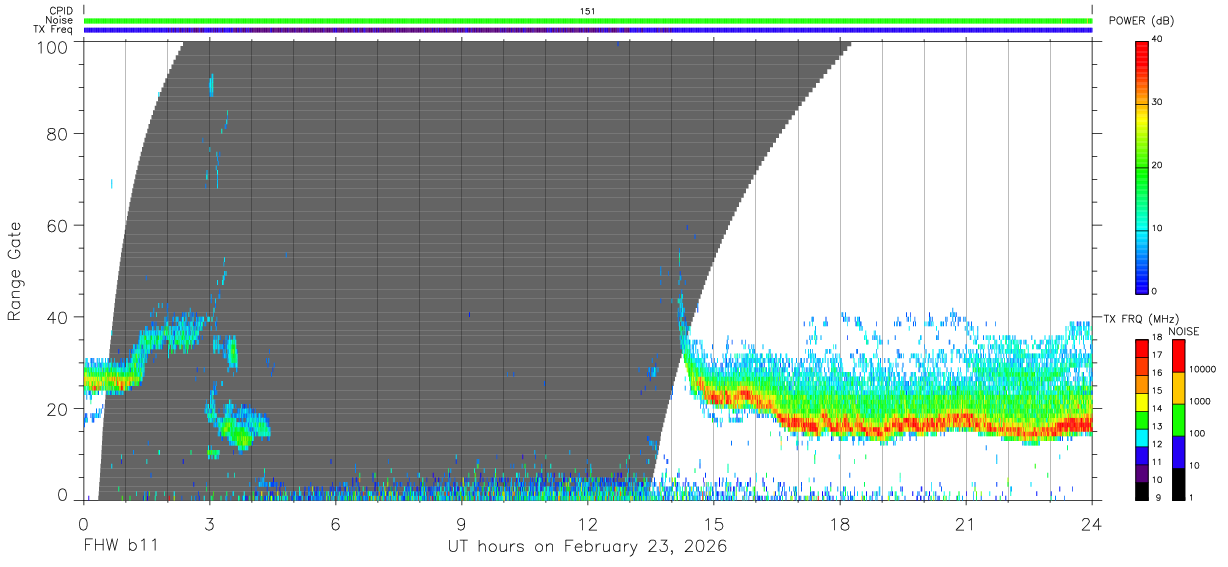Click the POWER (dB) colorbar title
The image size is (1228, 567).
tap(1141, 21)
